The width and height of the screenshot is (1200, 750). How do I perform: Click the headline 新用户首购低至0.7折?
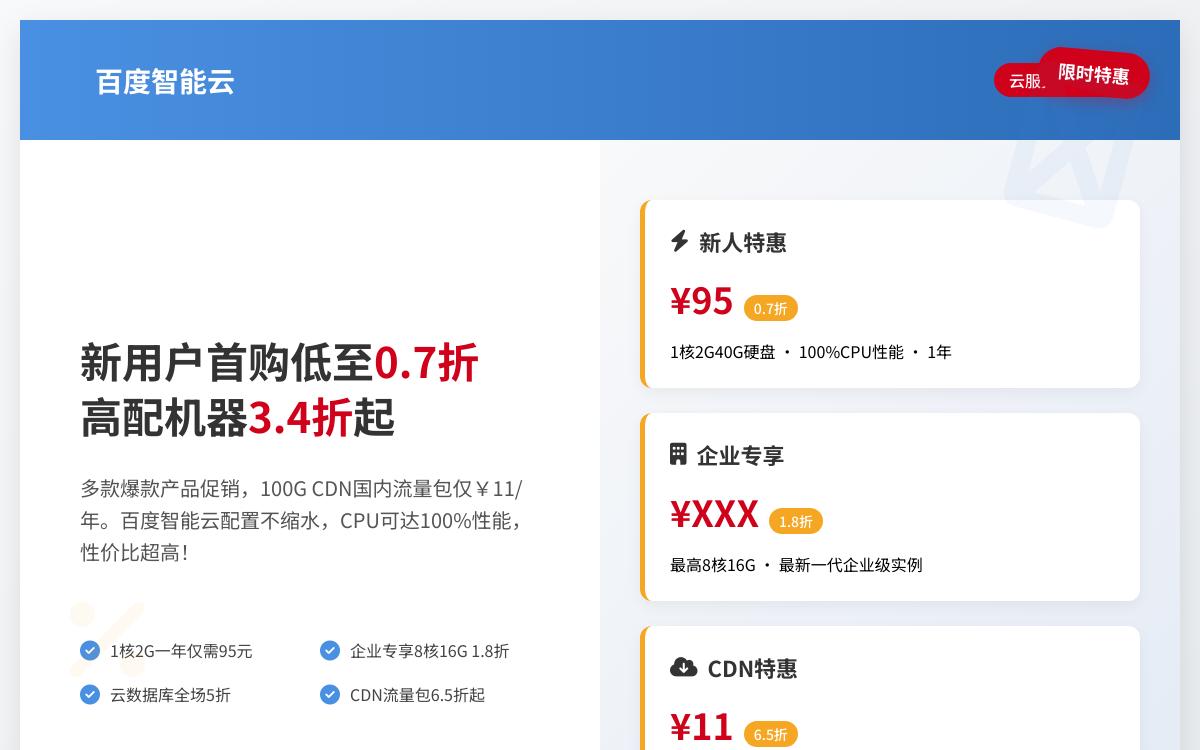click(x=279, y=362)
